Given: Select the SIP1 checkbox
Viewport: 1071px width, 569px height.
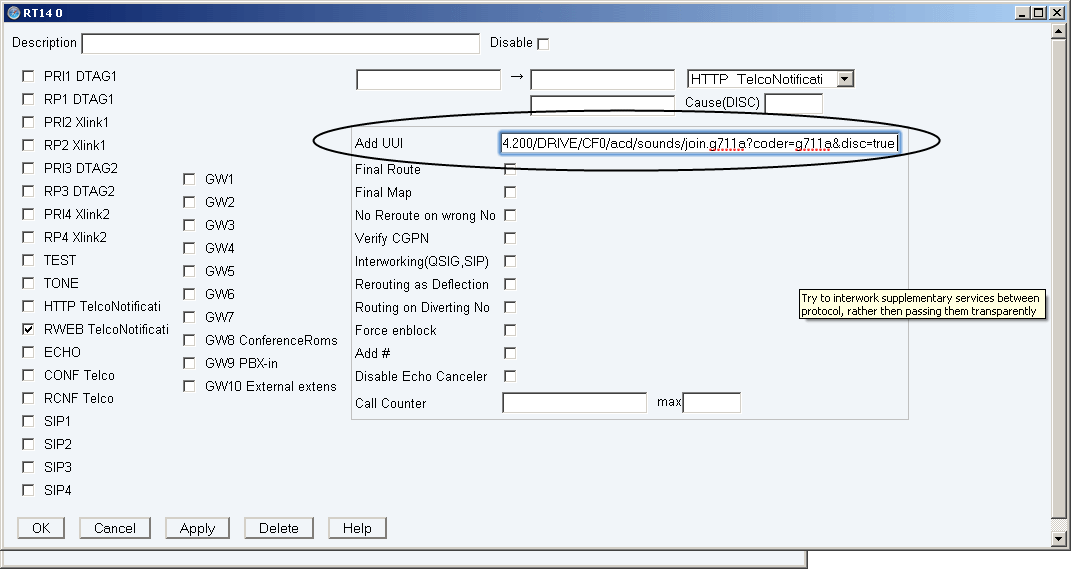Looking at the screenshot, I should pyautogui.click(x=28, y=421).
